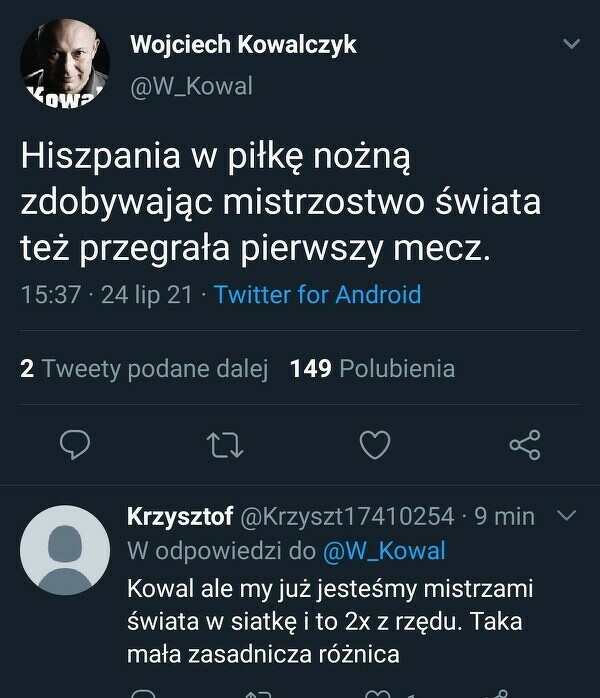Viewport: 600px width, 698px height.
Task: Retweet the tweet about Hiszpania
Action: click(225, 445)
